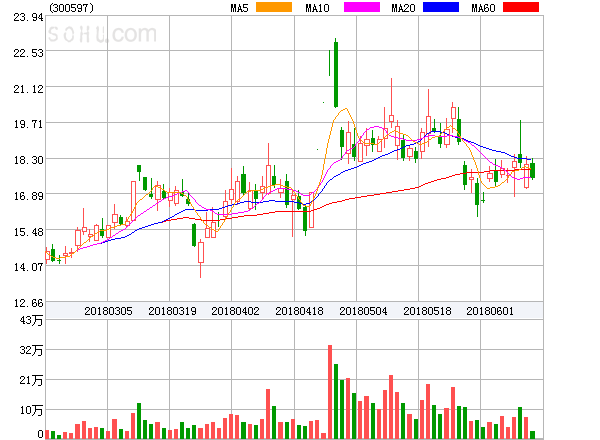Viewport: 600px width, 440px height.
Task: Click the tall green candlestick peaking near 22.53
Action: tap(336, 74)
